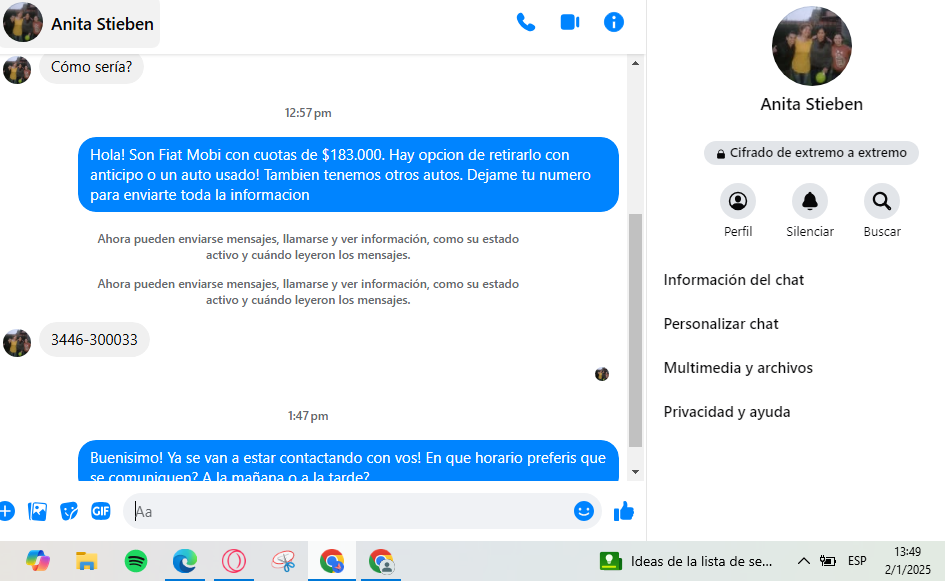Screen dimensions: 945x581
Task: Silence notifications with Silenciar bell
Action: [810, 202]
